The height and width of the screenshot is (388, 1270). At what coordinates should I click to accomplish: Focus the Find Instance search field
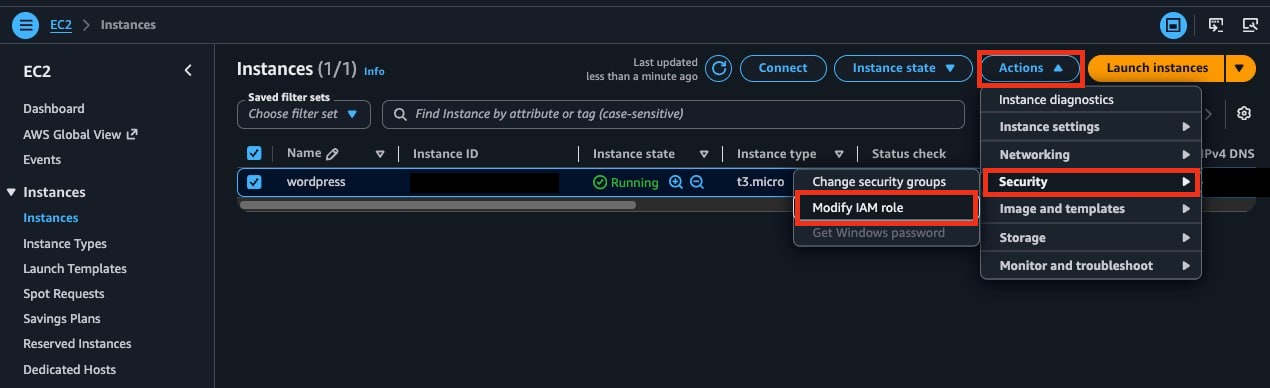click(x=673, y=114)
